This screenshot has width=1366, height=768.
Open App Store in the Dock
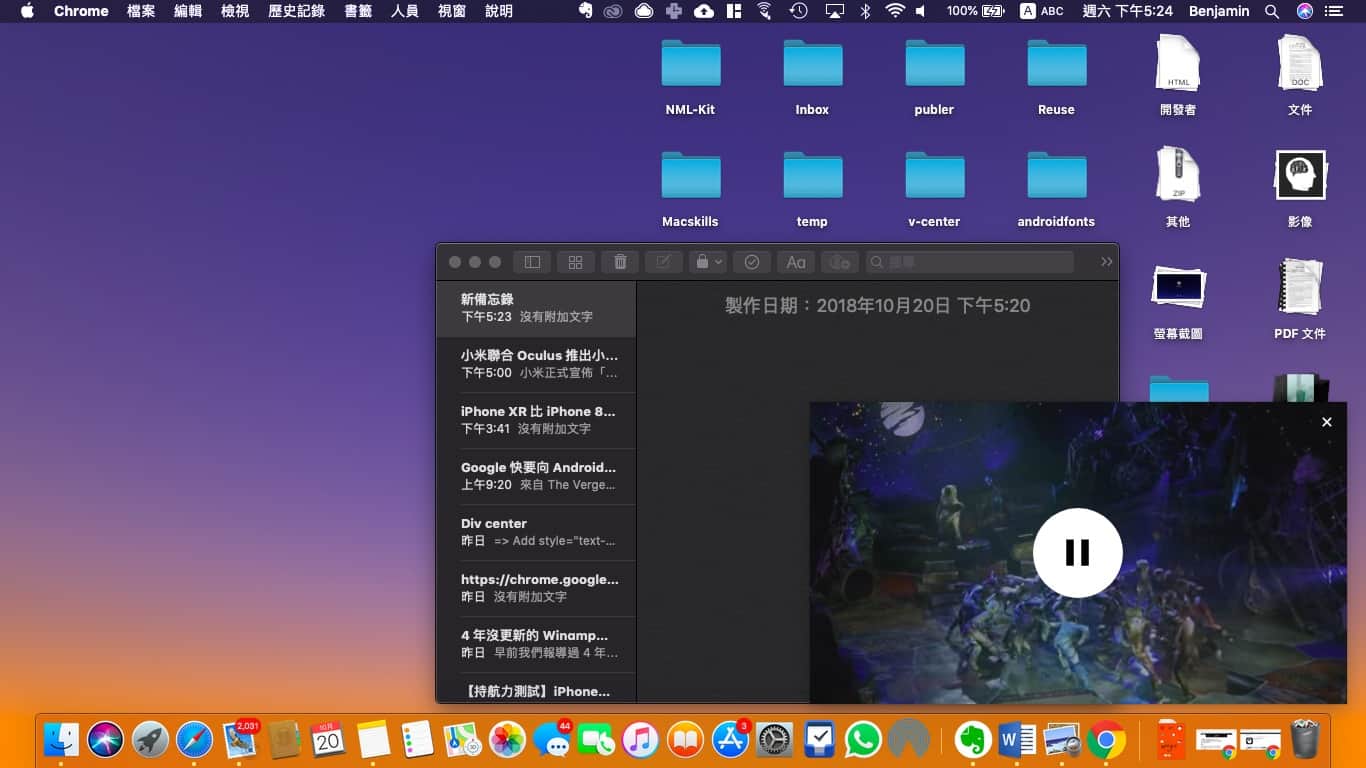730,740
